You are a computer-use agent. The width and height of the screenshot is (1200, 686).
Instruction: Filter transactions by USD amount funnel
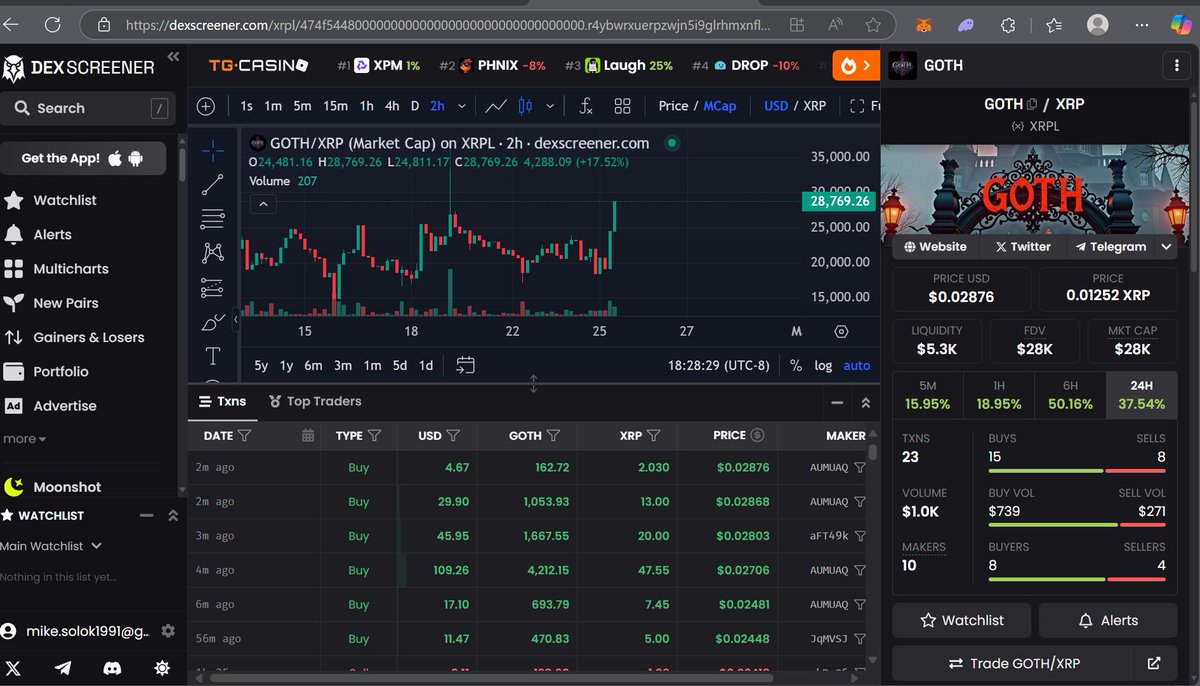pyautogui.click(x=453, y=435)
